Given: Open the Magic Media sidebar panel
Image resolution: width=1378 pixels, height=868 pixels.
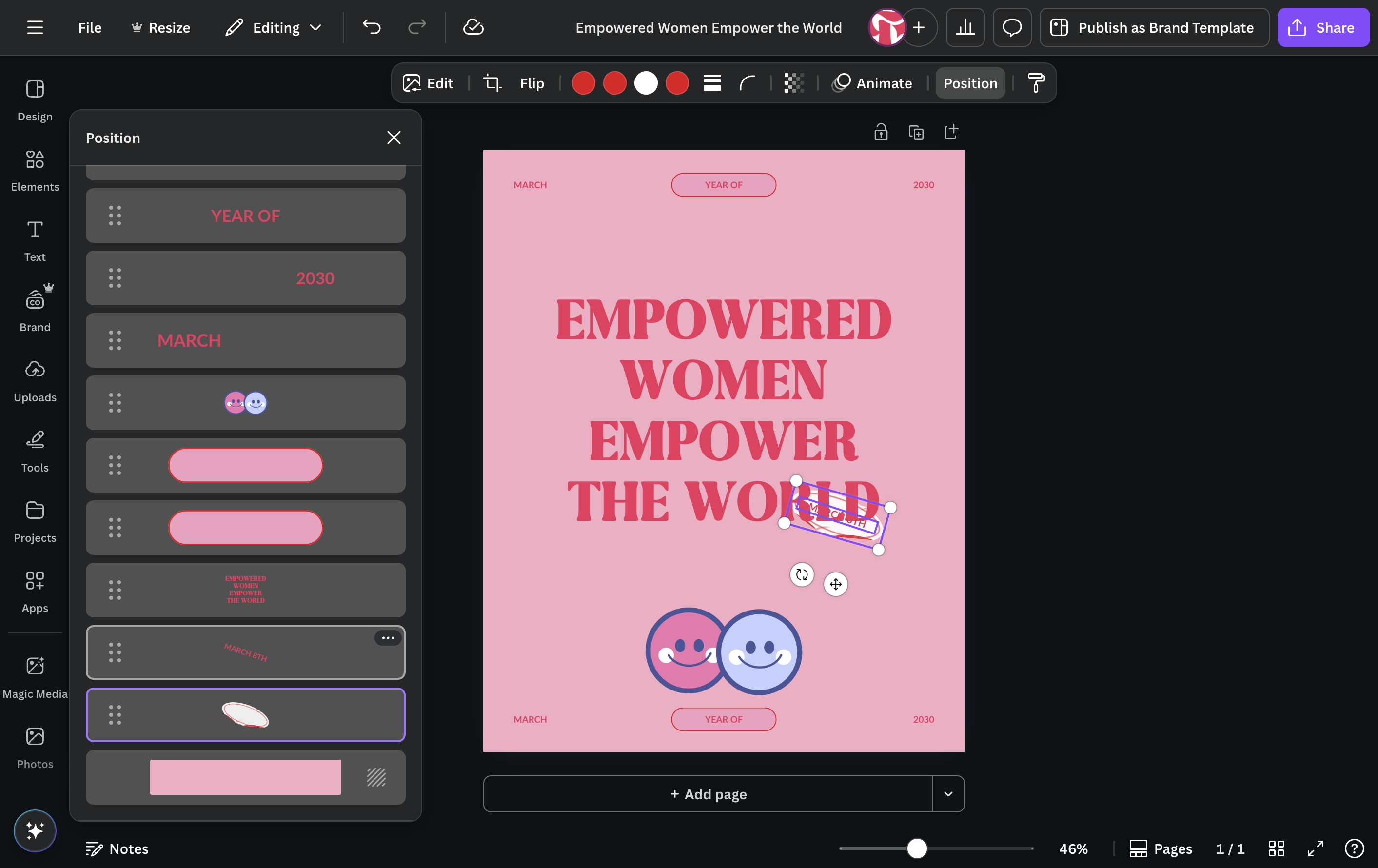Looking at the screenshot, I should (35, 677).
